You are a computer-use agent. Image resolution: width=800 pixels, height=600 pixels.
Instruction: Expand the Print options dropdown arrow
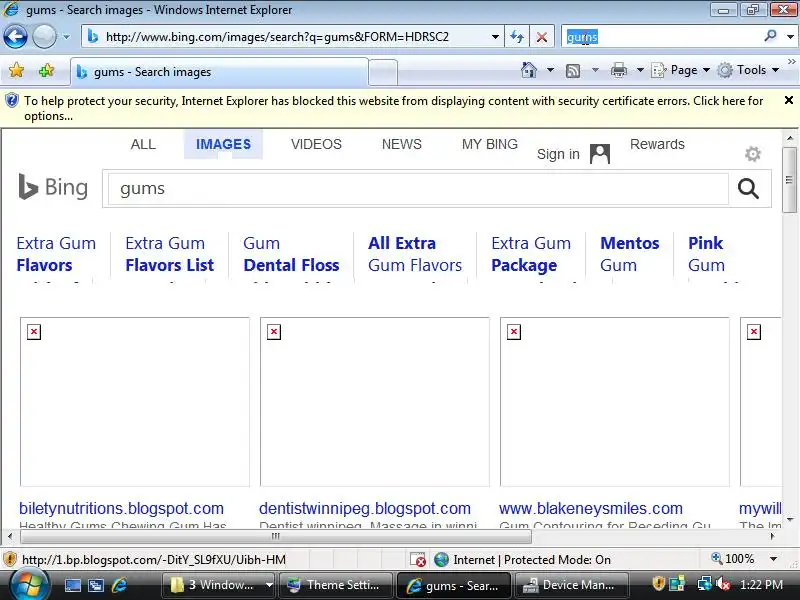click(x=640, y=70)
